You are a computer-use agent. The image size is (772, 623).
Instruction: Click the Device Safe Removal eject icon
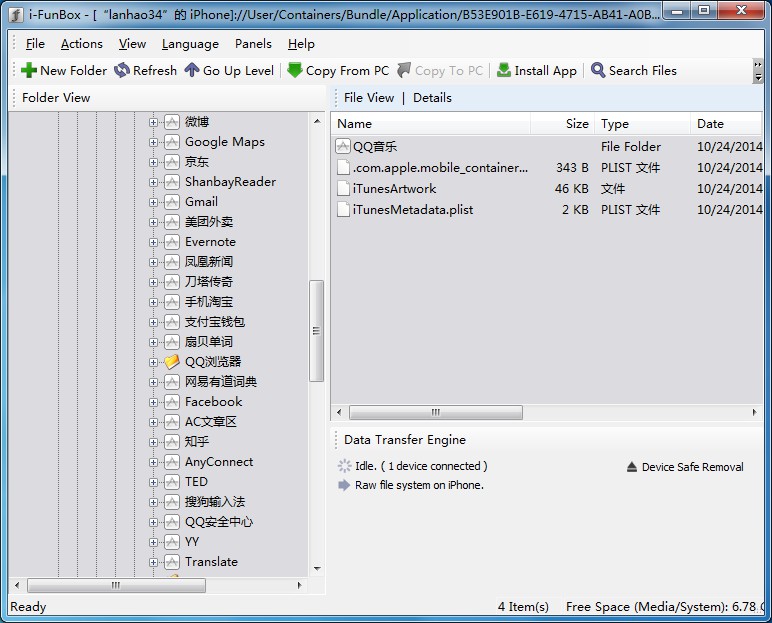coord(632,467)
